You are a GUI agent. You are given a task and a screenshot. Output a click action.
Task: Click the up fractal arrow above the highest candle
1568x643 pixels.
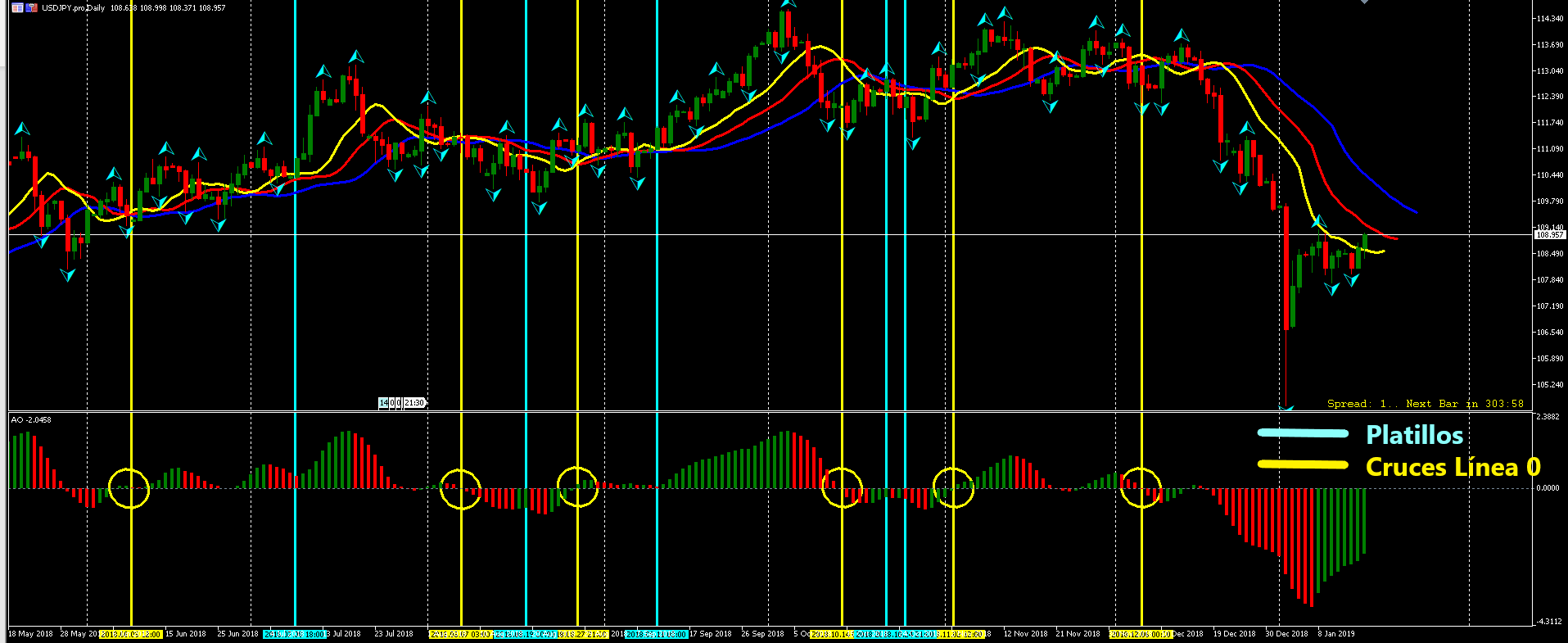point(788,3)
